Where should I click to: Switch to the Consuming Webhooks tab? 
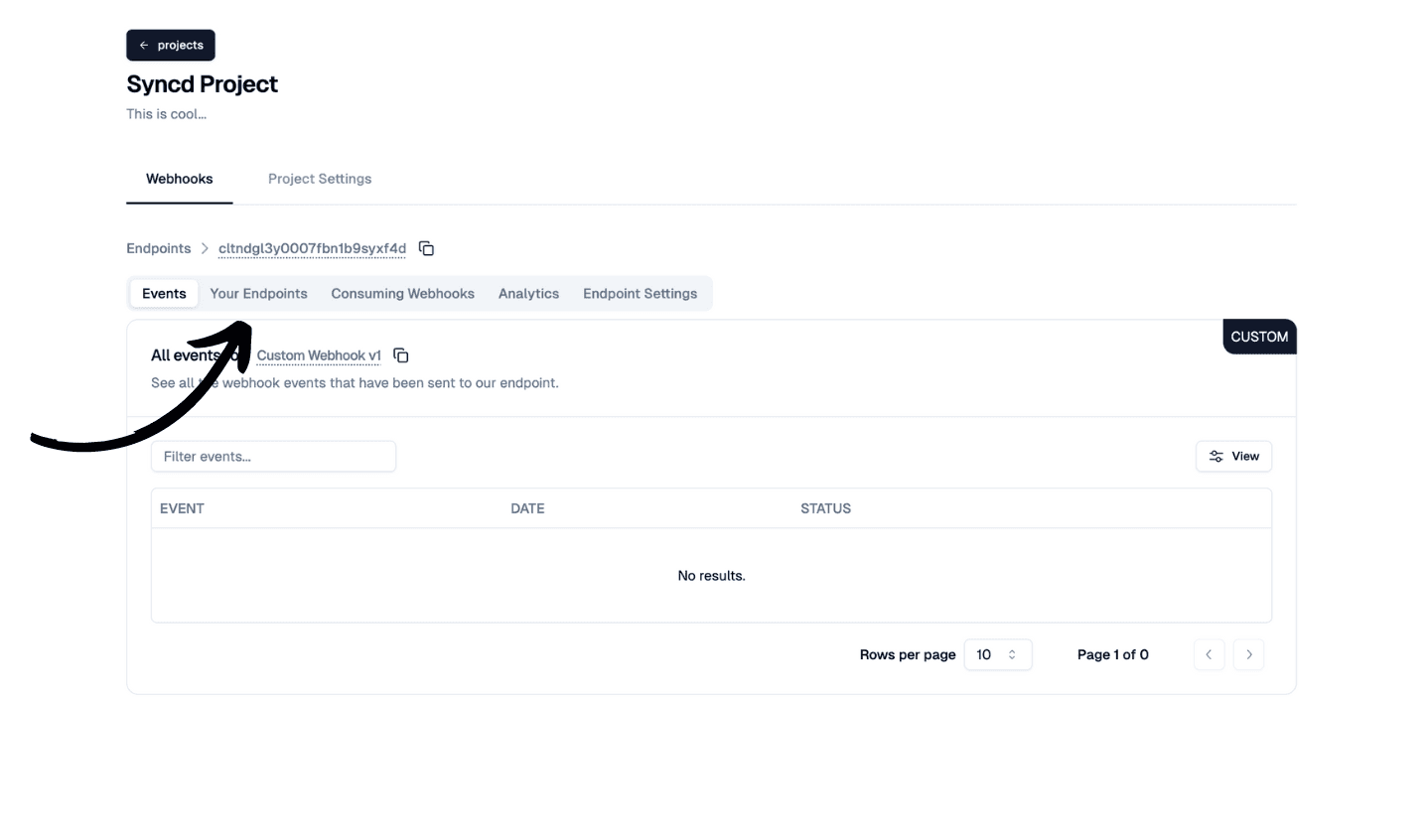(402, 294)
